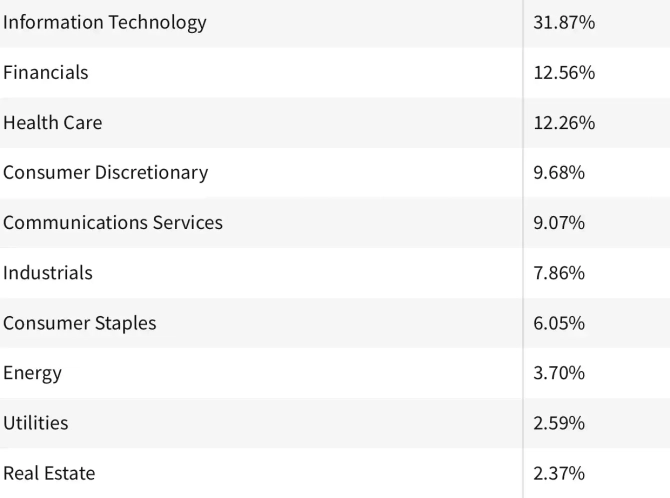Select the 31.87% value cell
Image resolution: width=670 pixels, height=498 pixels.
[564, 22]
